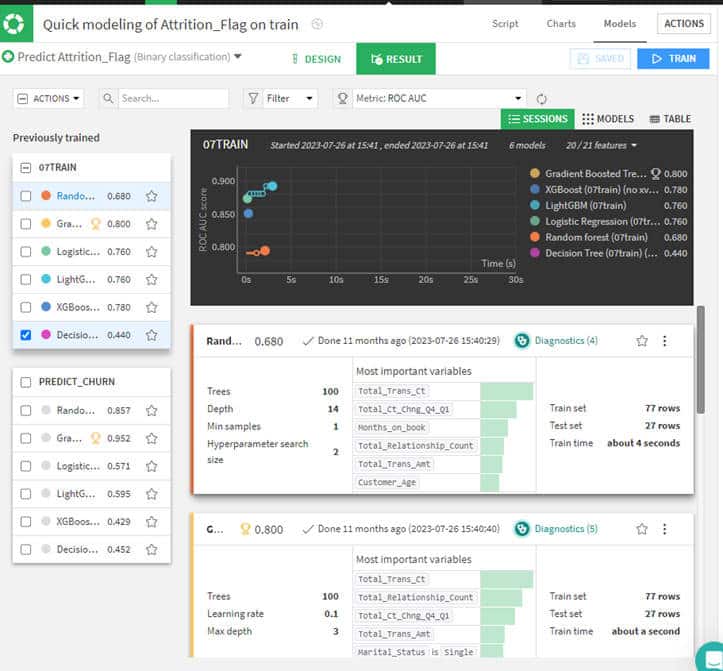
Task: Select the Total_Trans_Ct variable in Random forest card
Action: tap(392, 391)
